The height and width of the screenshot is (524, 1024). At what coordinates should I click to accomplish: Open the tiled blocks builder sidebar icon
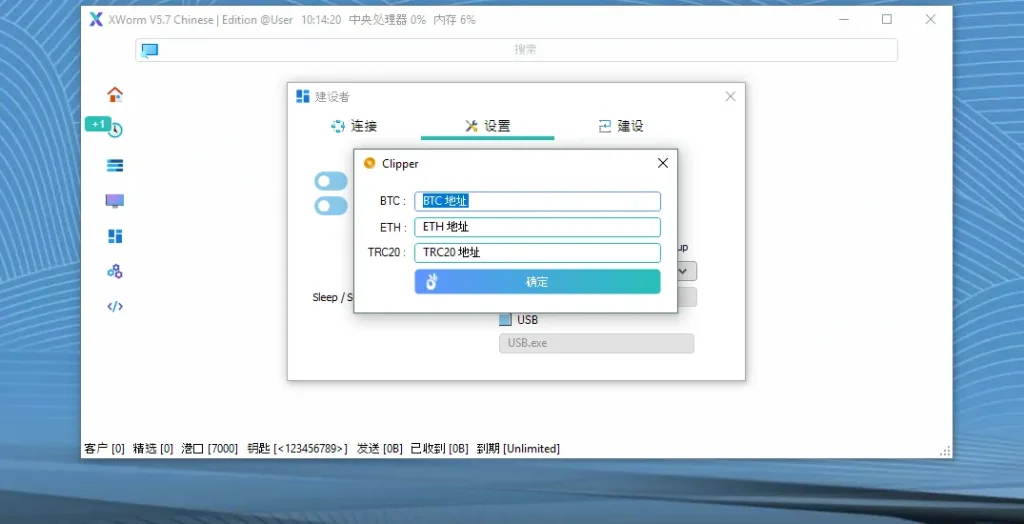[x=115, y=236]
